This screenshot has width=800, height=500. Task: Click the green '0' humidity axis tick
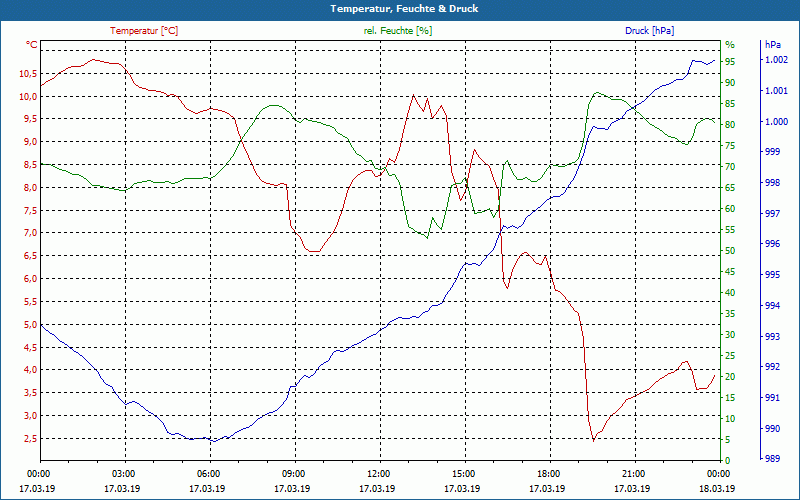728,461
